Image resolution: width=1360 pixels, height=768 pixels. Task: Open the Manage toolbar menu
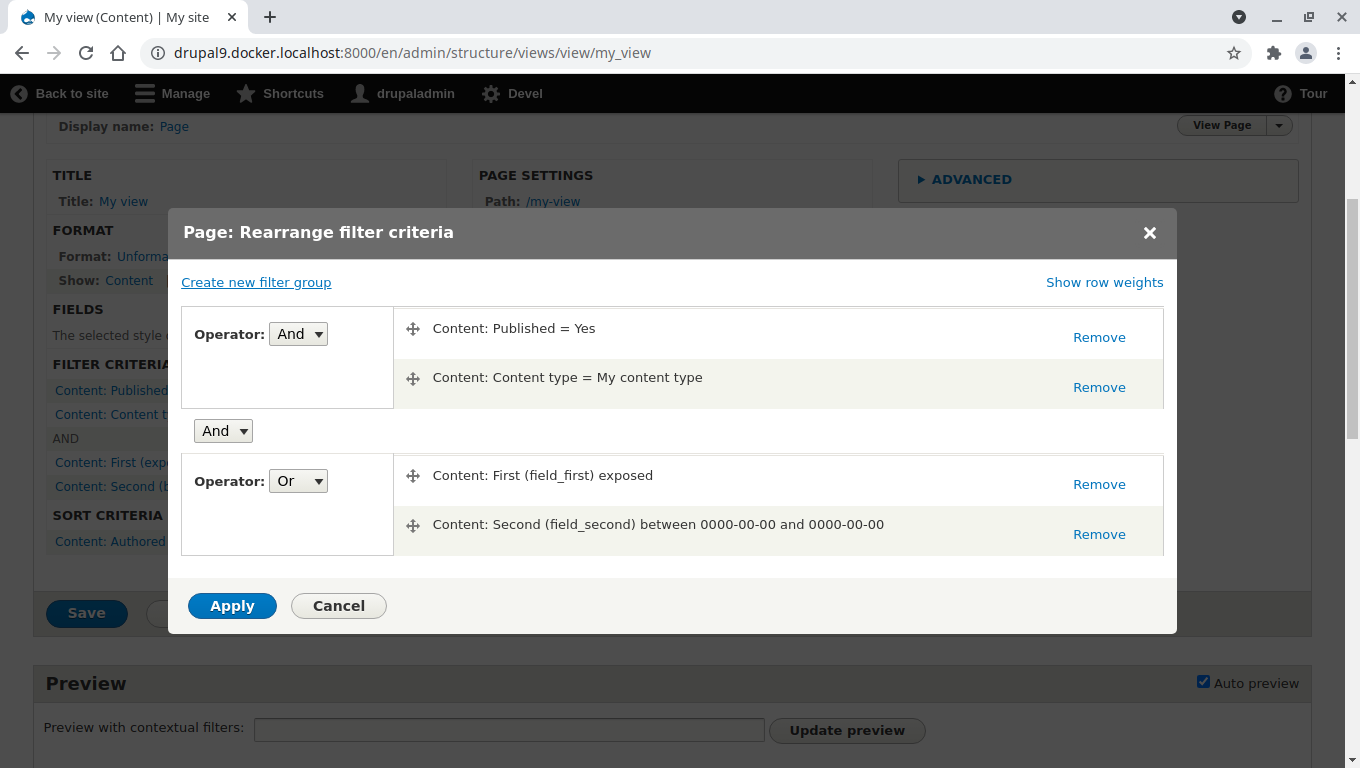[172, 94]
